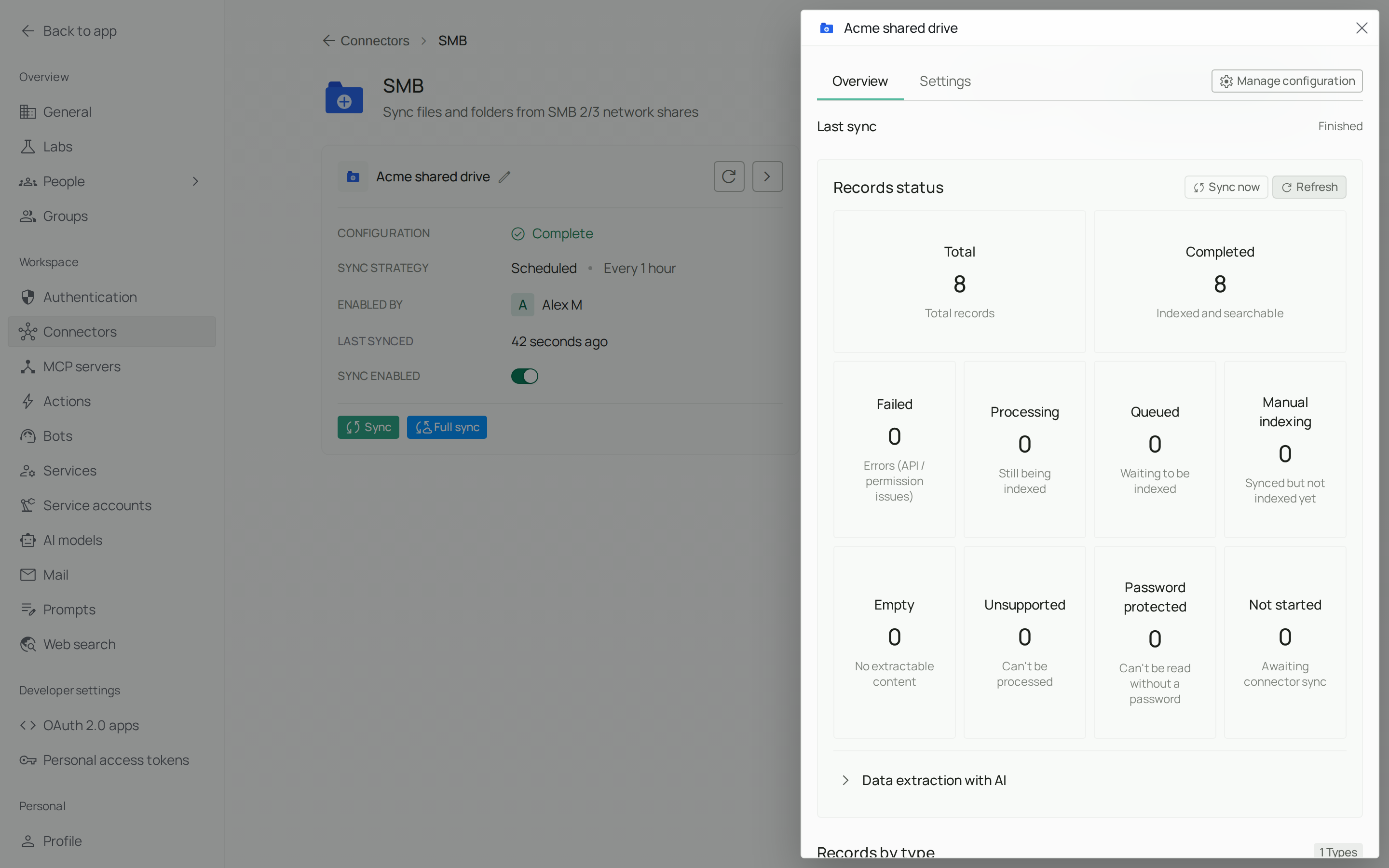Click the Groups people icon
Image resolution: width=1389 pixels, height=868 pixels.
point(27,216)
